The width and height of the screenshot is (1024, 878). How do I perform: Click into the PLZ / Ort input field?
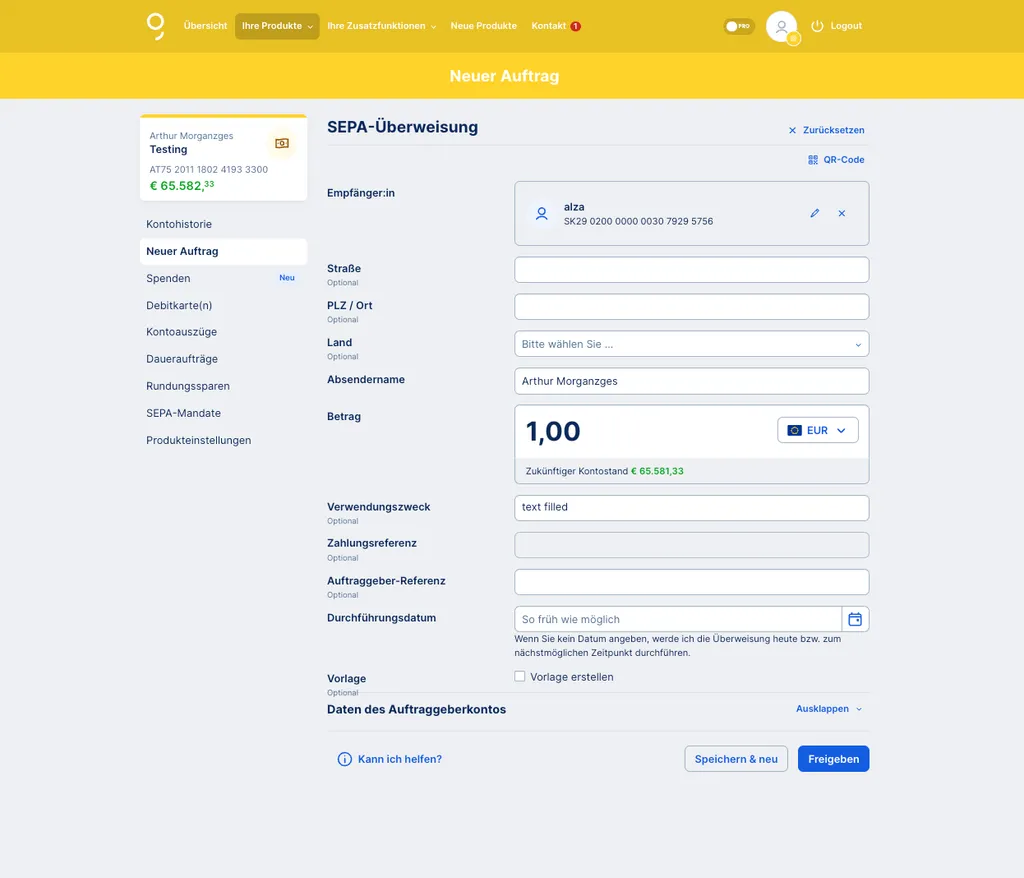pos(692,307)
